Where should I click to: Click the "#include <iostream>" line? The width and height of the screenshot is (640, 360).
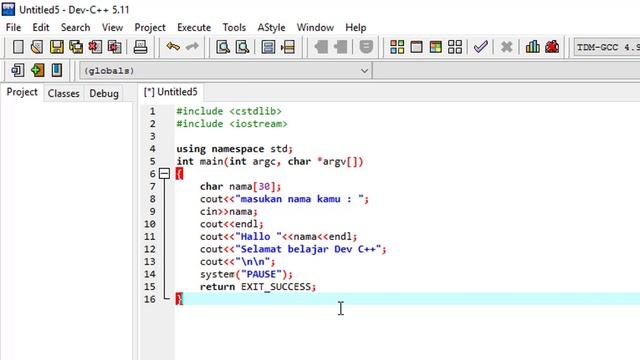(x=232, y=124)
